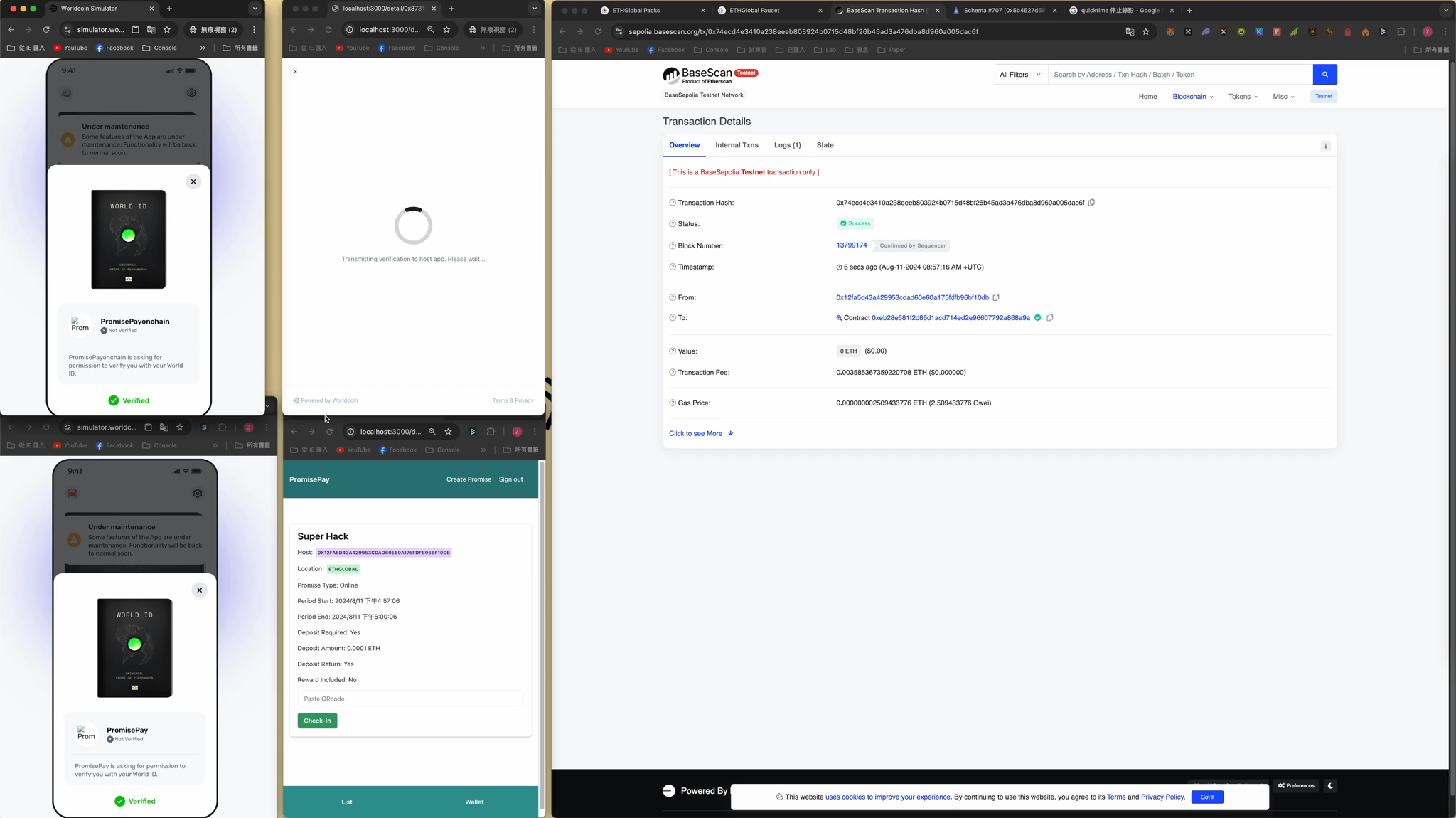Open the List tab in PromisePay footer

click(x=347, y=802)
